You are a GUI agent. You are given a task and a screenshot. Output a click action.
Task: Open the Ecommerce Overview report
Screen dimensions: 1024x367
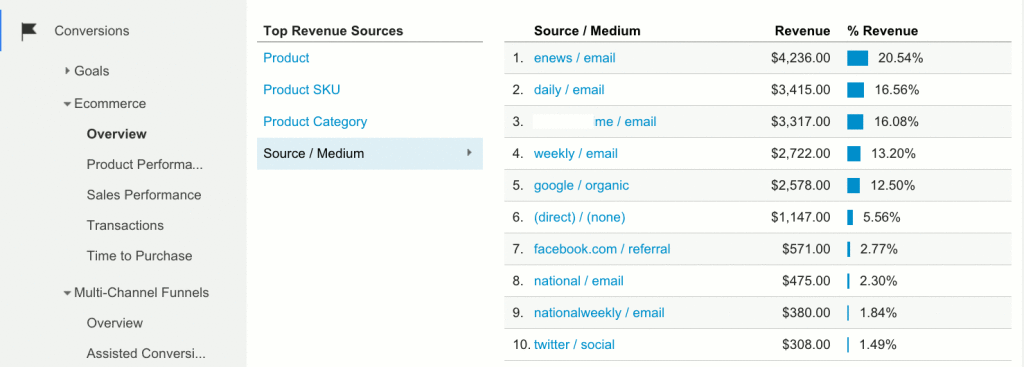(x=117, y=134)
